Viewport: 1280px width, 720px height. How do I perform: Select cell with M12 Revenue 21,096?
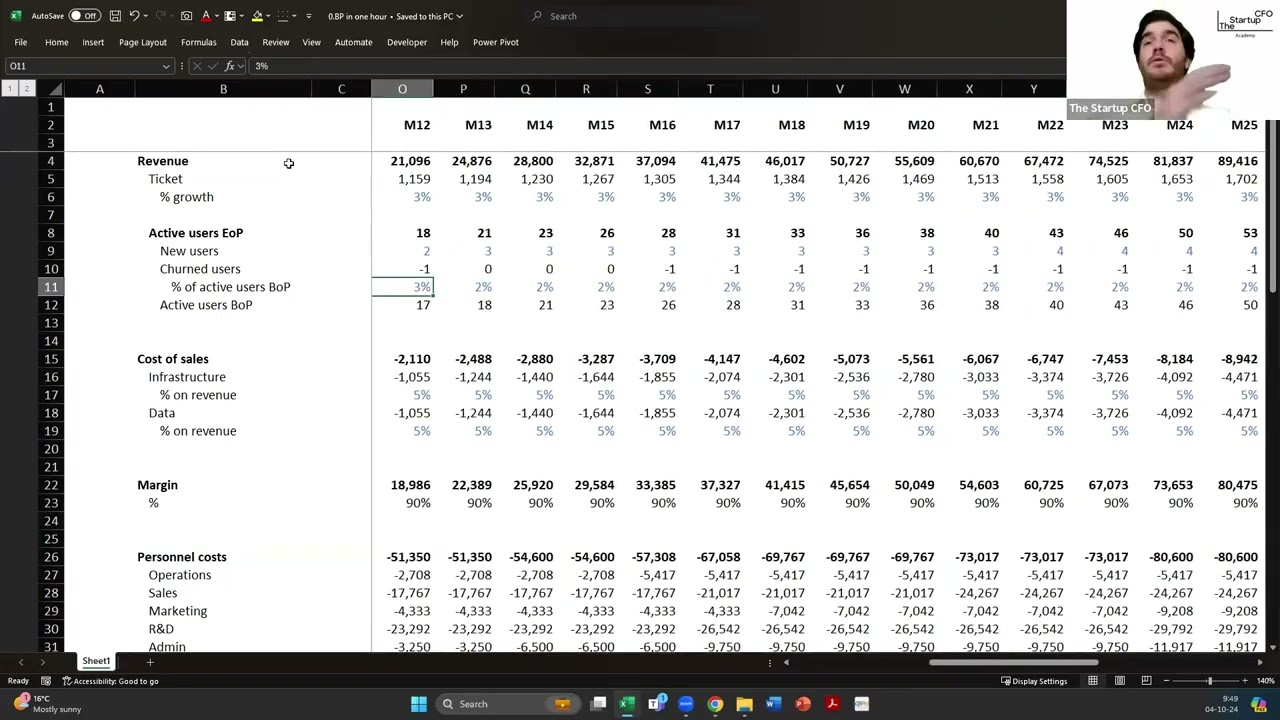click(x=402, y=161)
